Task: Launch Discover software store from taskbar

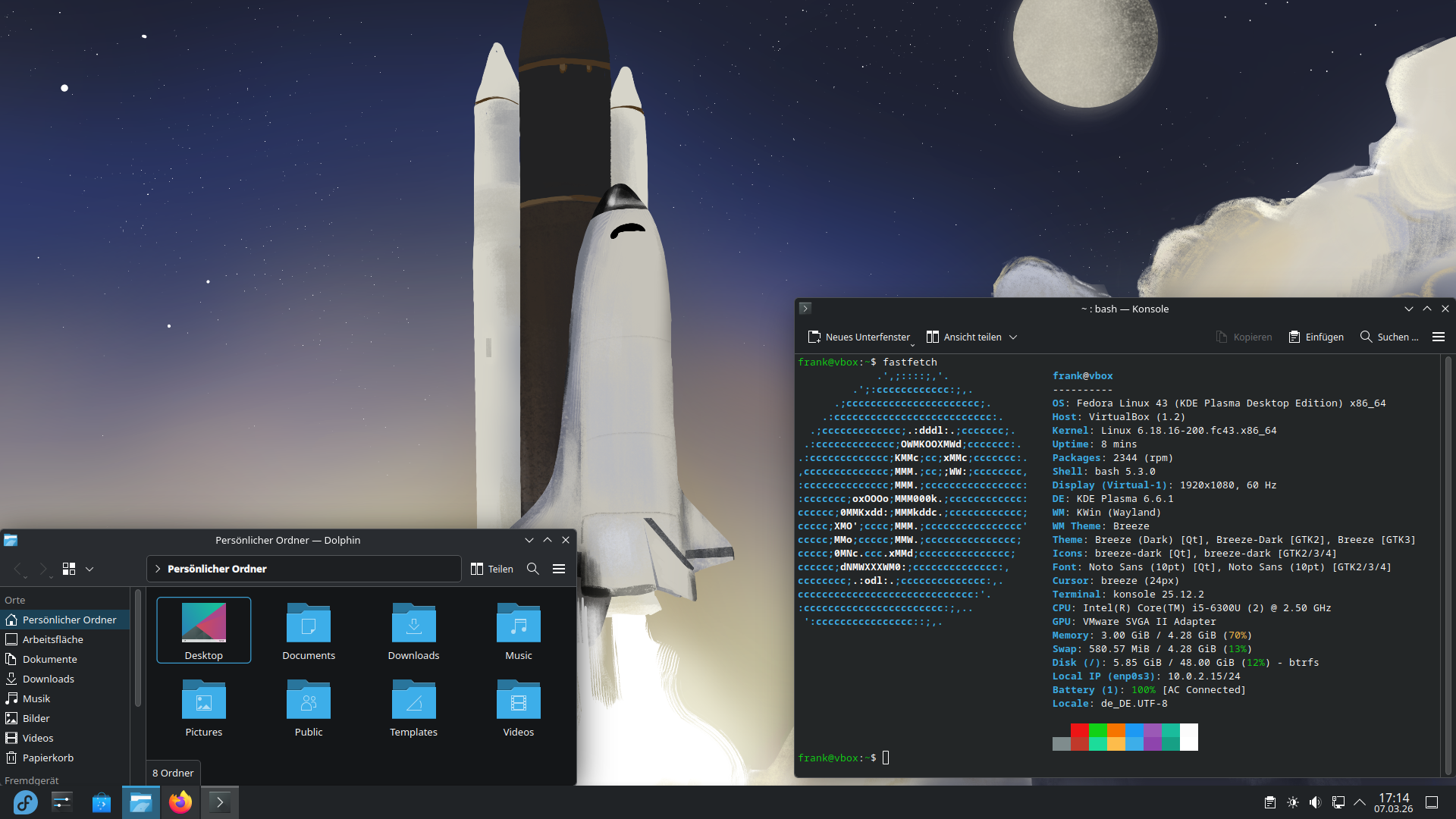Action: click(102, 802)
